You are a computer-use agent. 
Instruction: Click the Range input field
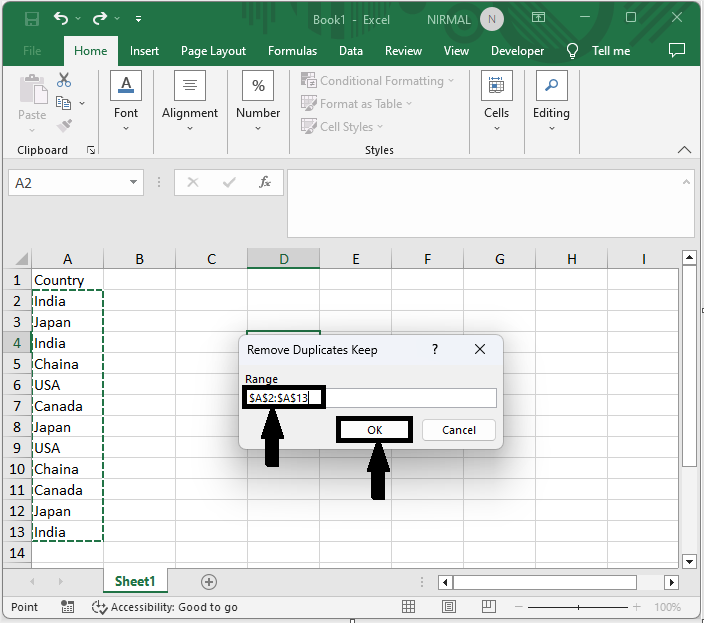coord(371,398)
